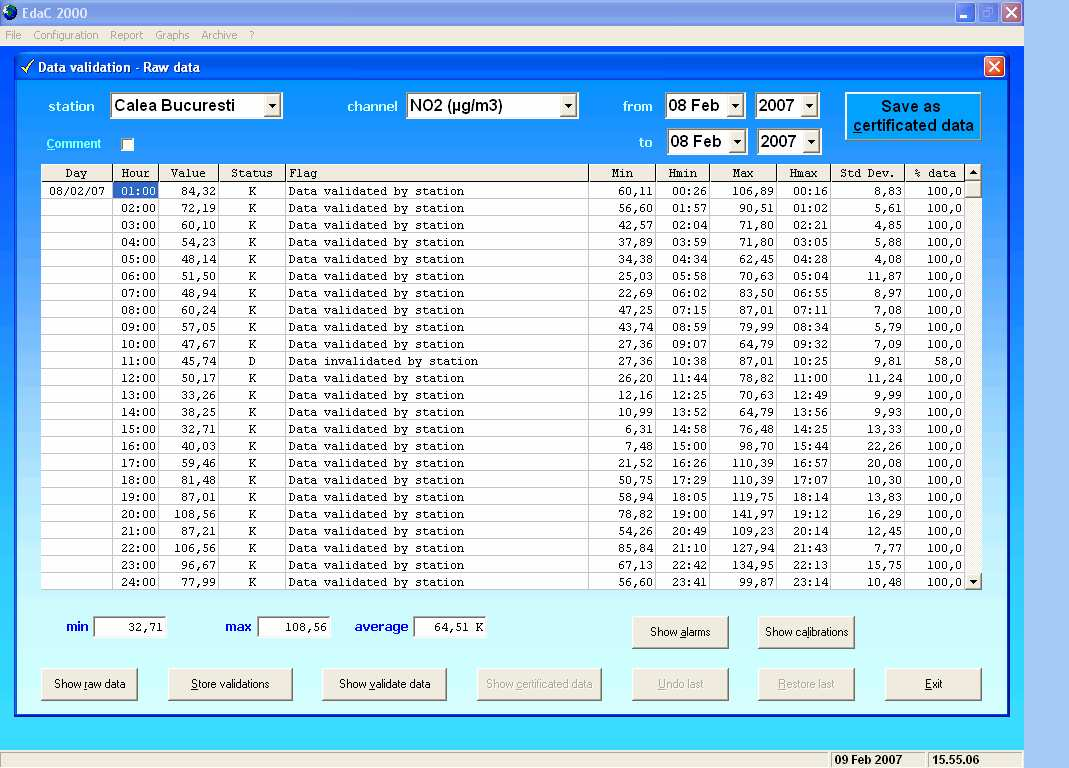Expand the from-date year 2007 dropdown

point(809,106)
